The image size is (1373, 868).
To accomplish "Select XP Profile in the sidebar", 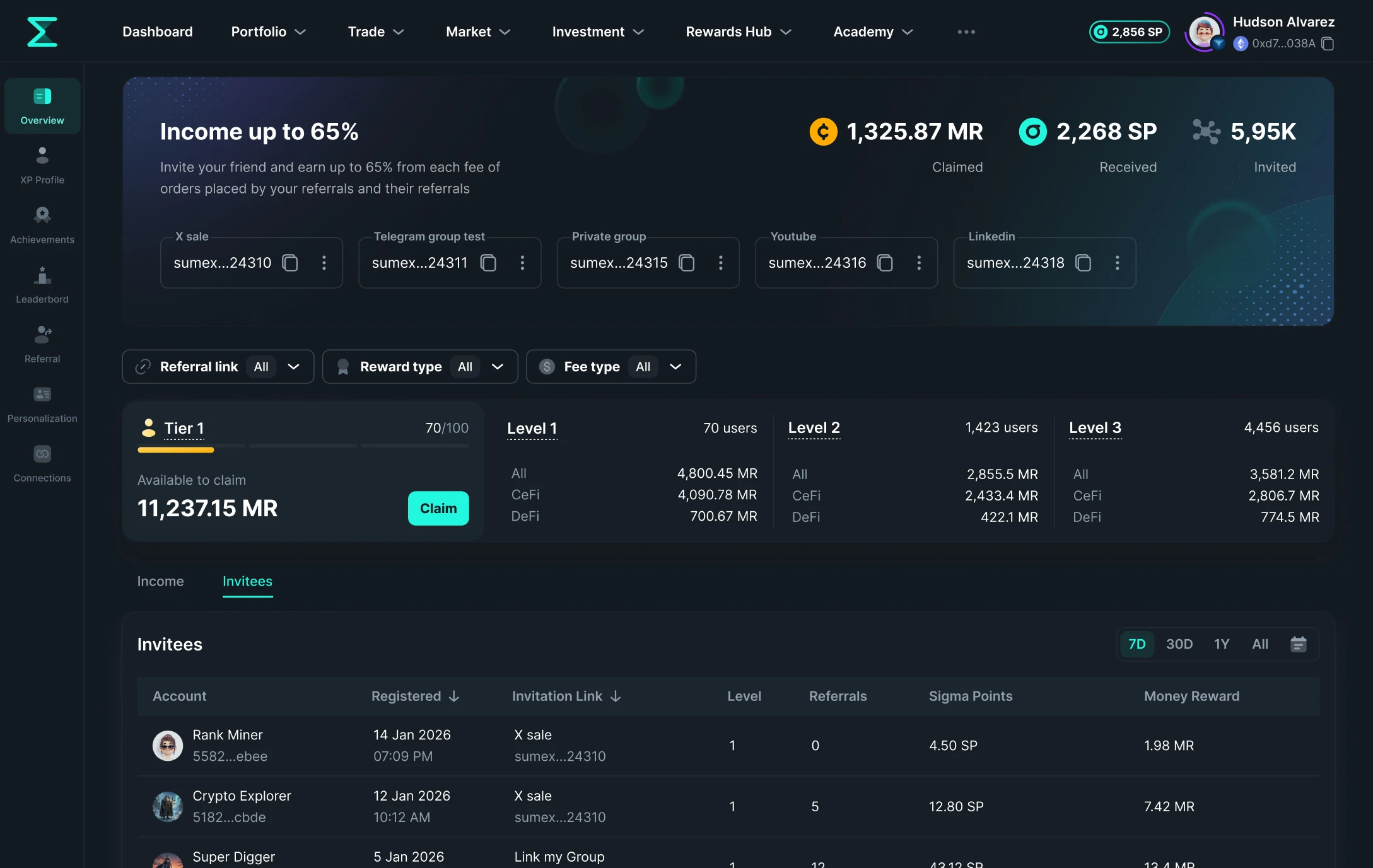I will 42,165.
